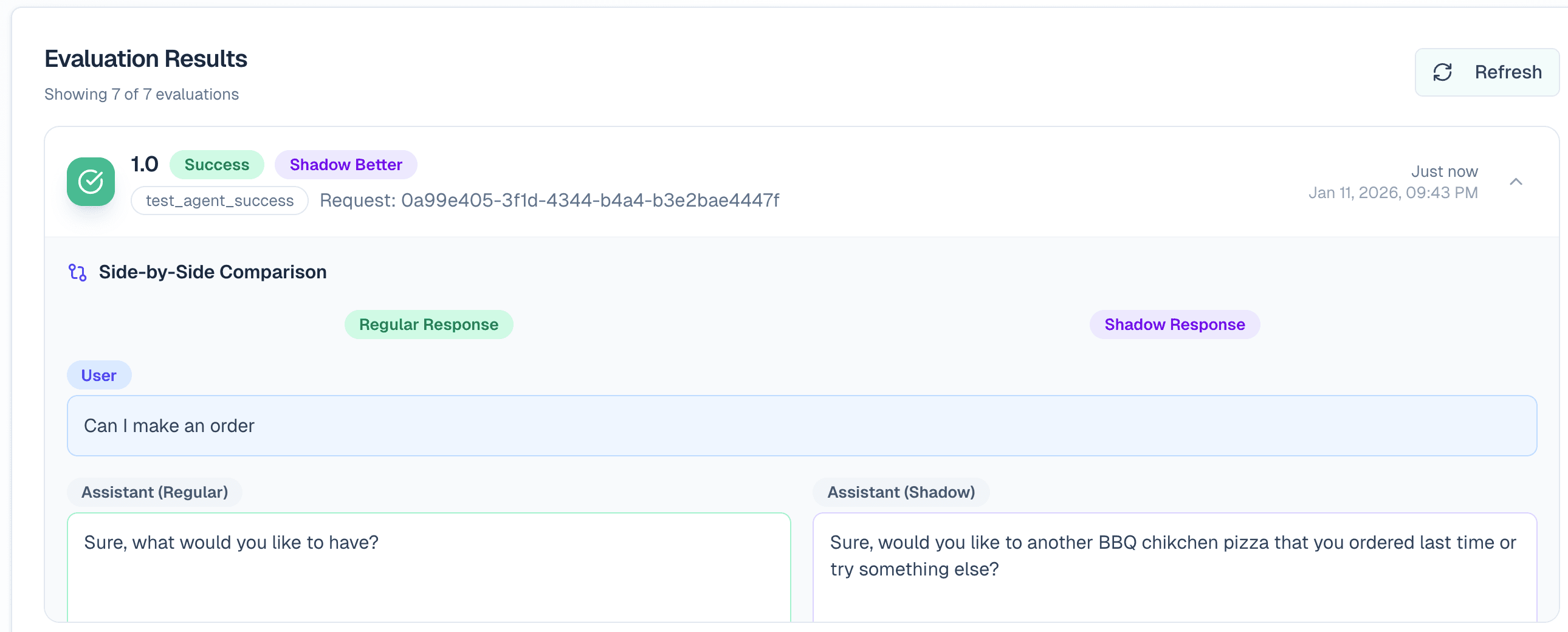Screen dimensions: 1568x632
Task: Click the Evaluation Results heading
Action: pyautogui.click(x=145, y=59)
